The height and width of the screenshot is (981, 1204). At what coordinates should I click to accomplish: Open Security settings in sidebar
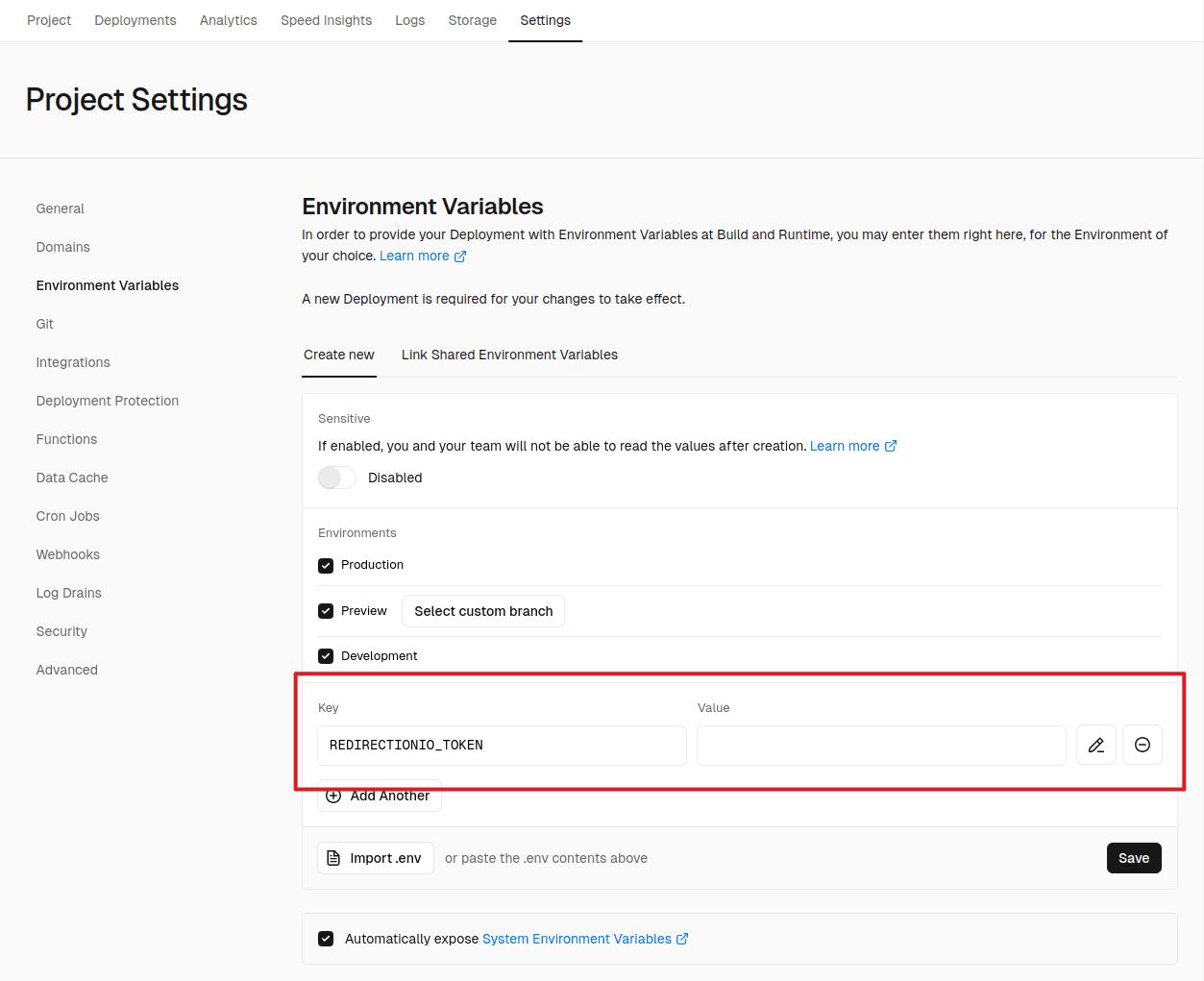(x=61, y=631)
